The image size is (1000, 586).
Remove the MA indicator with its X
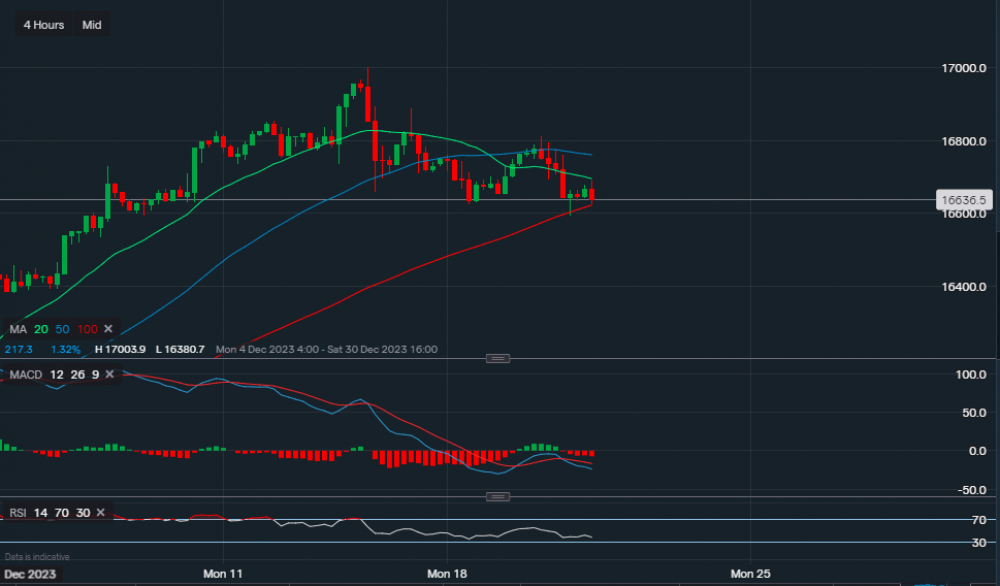pyautogui.click(x=108, y=328)
